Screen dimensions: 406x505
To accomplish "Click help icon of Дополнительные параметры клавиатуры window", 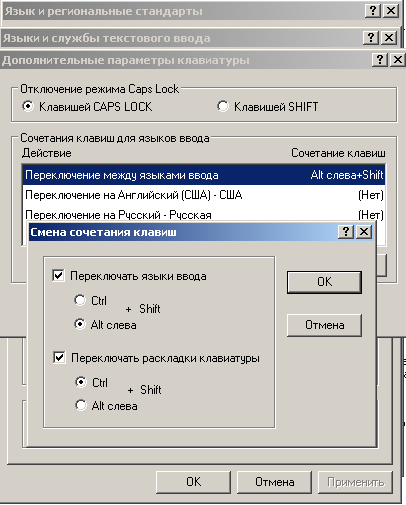I will coord(380,60).
